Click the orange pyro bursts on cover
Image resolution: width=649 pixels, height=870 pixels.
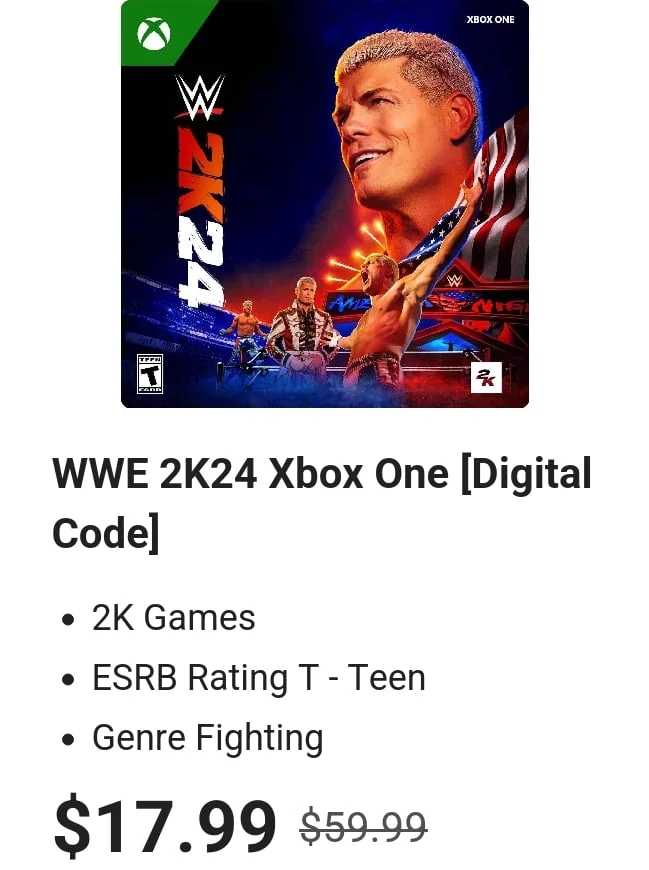point(354,252)
